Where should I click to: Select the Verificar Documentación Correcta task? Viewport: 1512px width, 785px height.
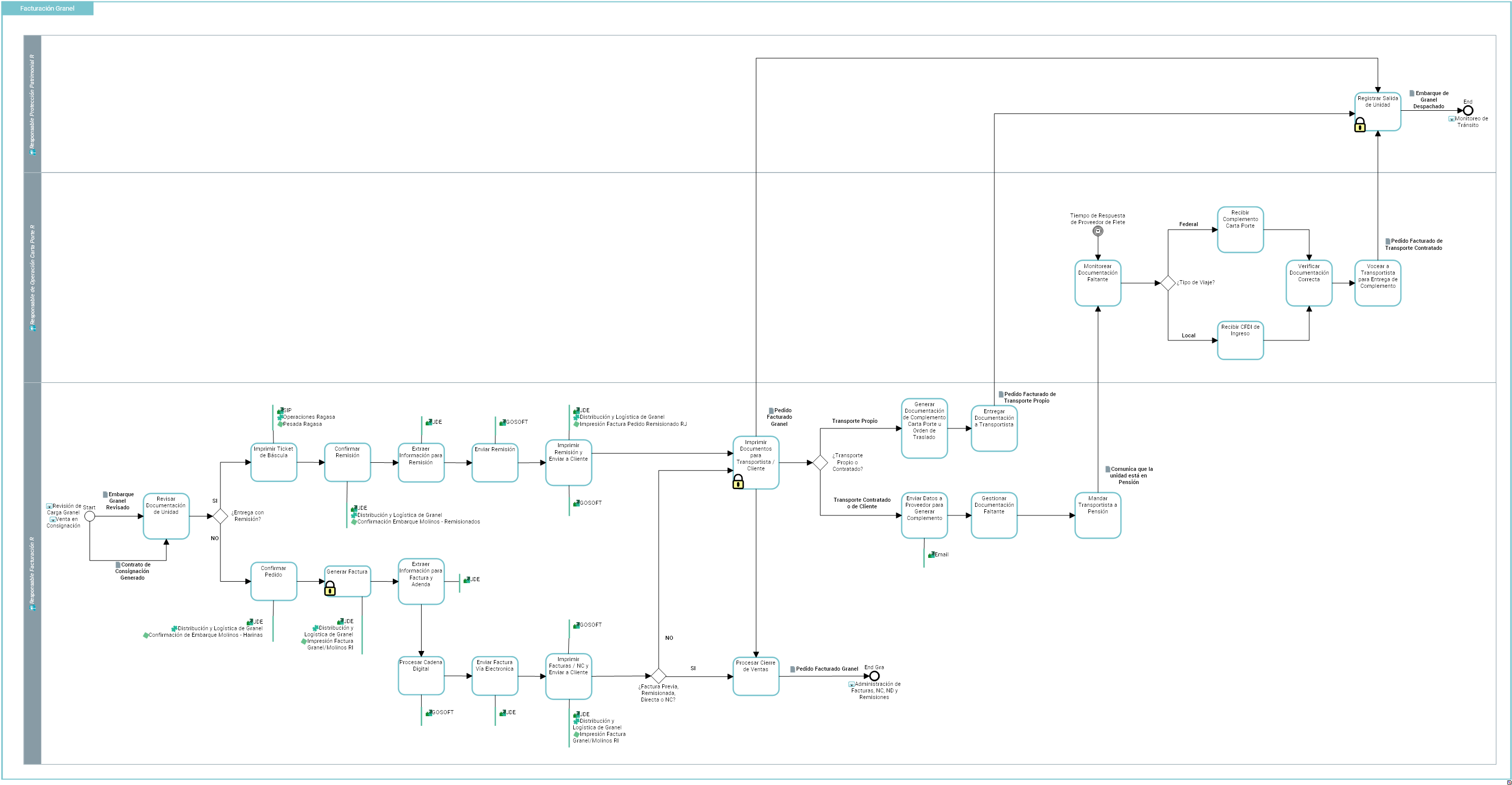point(1309,283)
